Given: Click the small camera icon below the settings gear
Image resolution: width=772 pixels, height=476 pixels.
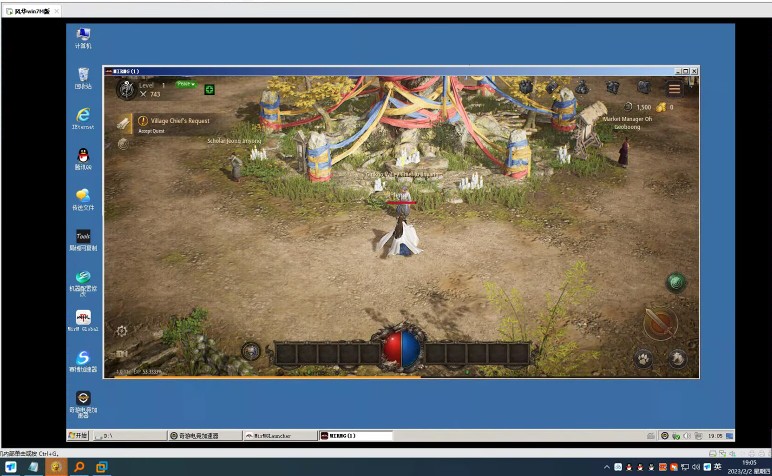Looking at the screenshot, I should point(122,353).
